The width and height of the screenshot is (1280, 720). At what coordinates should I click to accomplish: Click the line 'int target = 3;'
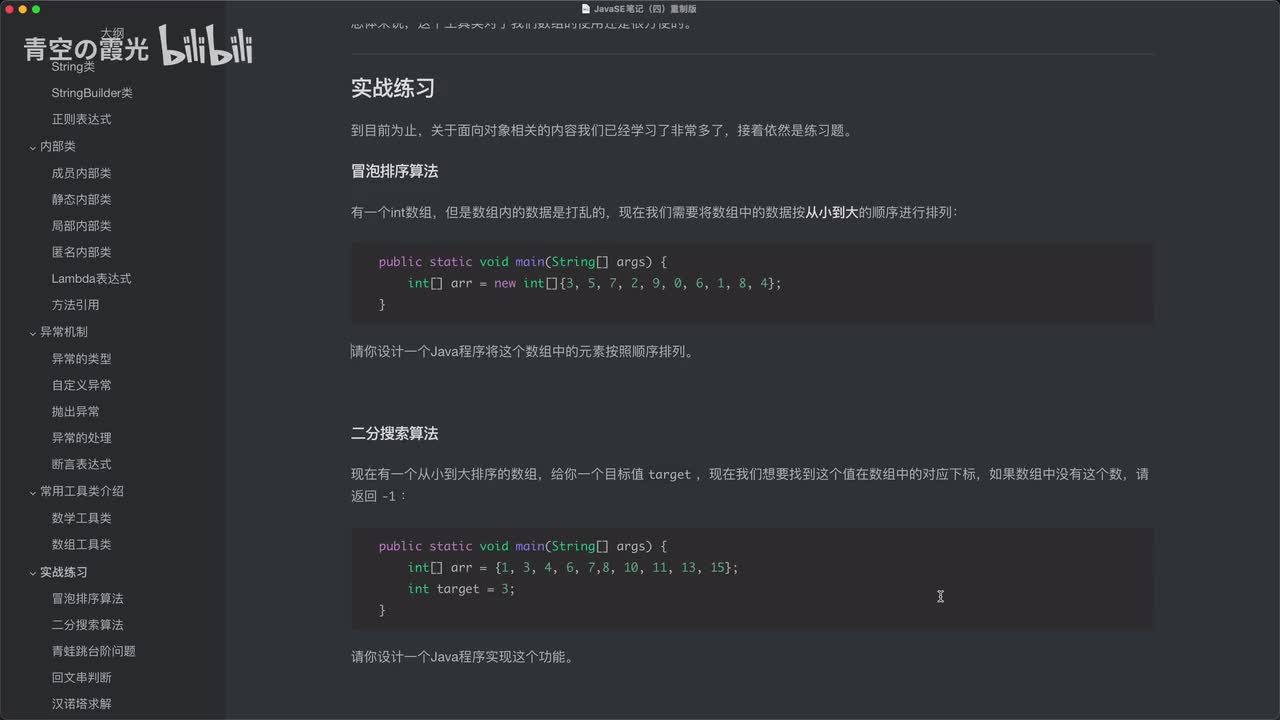[x=461, y=589]
